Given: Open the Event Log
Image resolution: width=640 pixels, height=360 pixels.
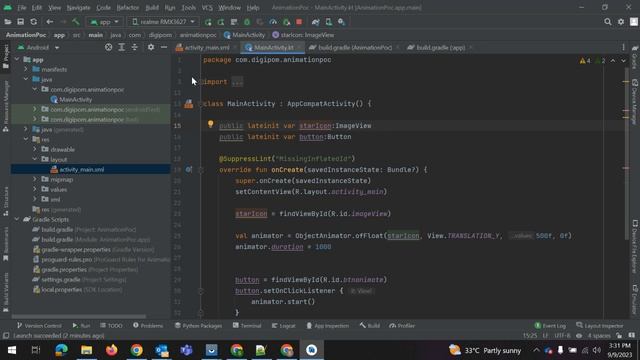Looking at the screenshot, I should tap(550, 326).
